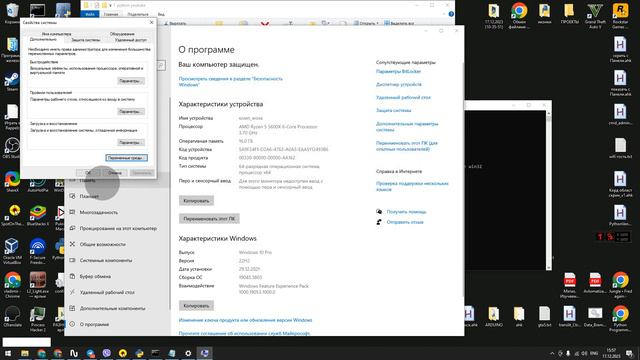Select Общие возможности in Settings sidebar
The image size is (640, 360).
point(102,244)
